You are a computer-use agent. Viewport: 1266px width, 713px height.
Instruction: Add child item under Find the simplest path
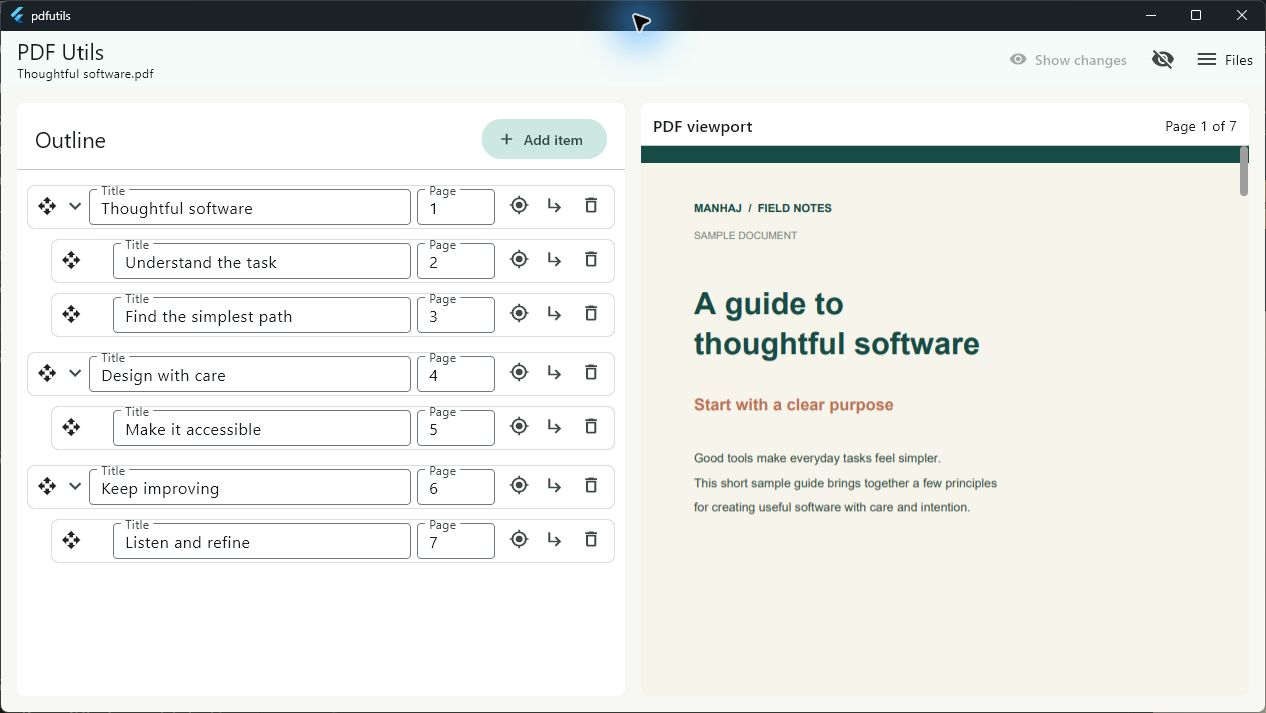(554, 314)
